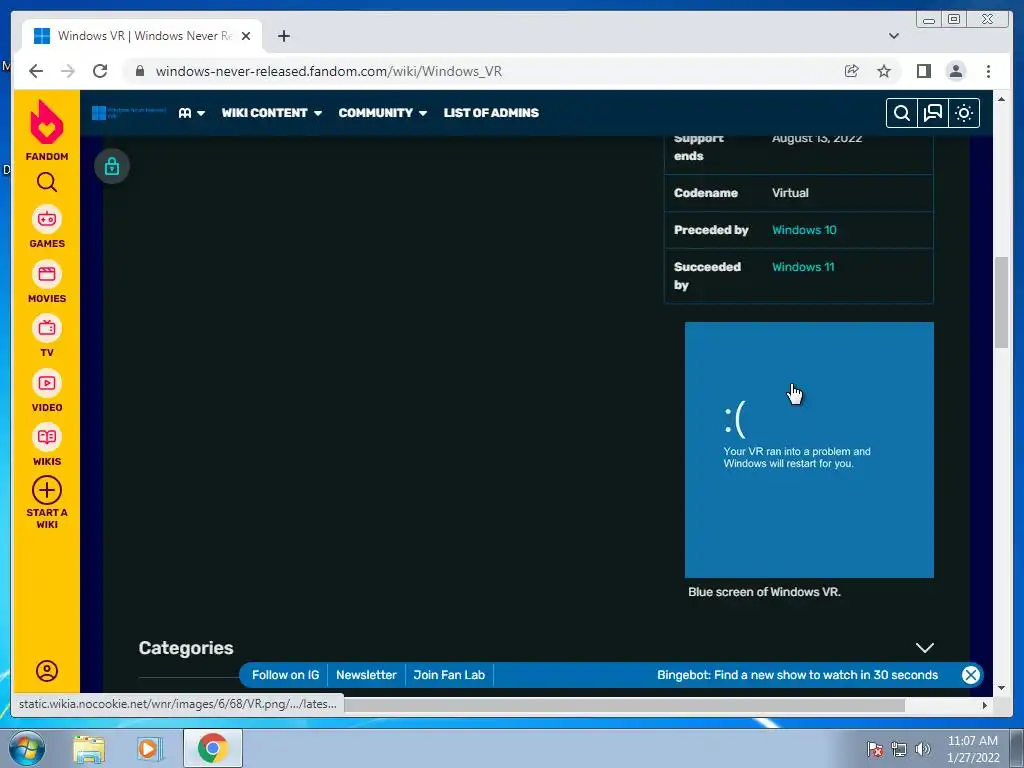Viewport: 1024px width, 768px height.
Task: Click Follow on IG
Action: [x=285, y=675]
